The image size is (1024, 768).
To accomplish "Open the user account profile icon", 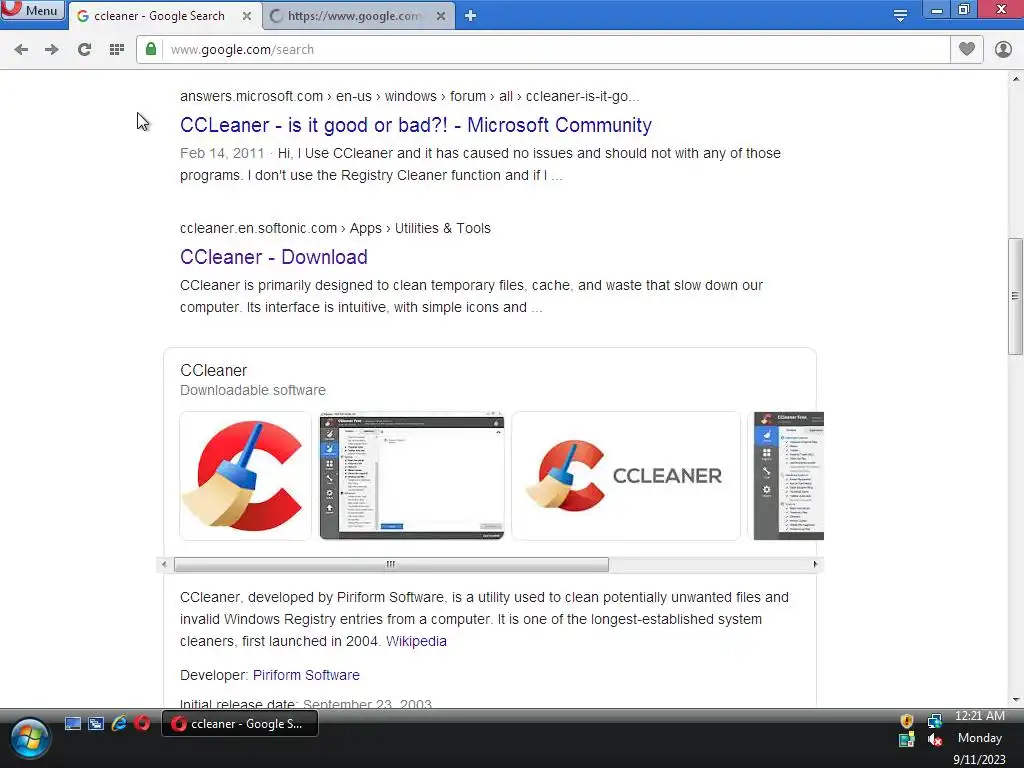I will (1003, 49).
